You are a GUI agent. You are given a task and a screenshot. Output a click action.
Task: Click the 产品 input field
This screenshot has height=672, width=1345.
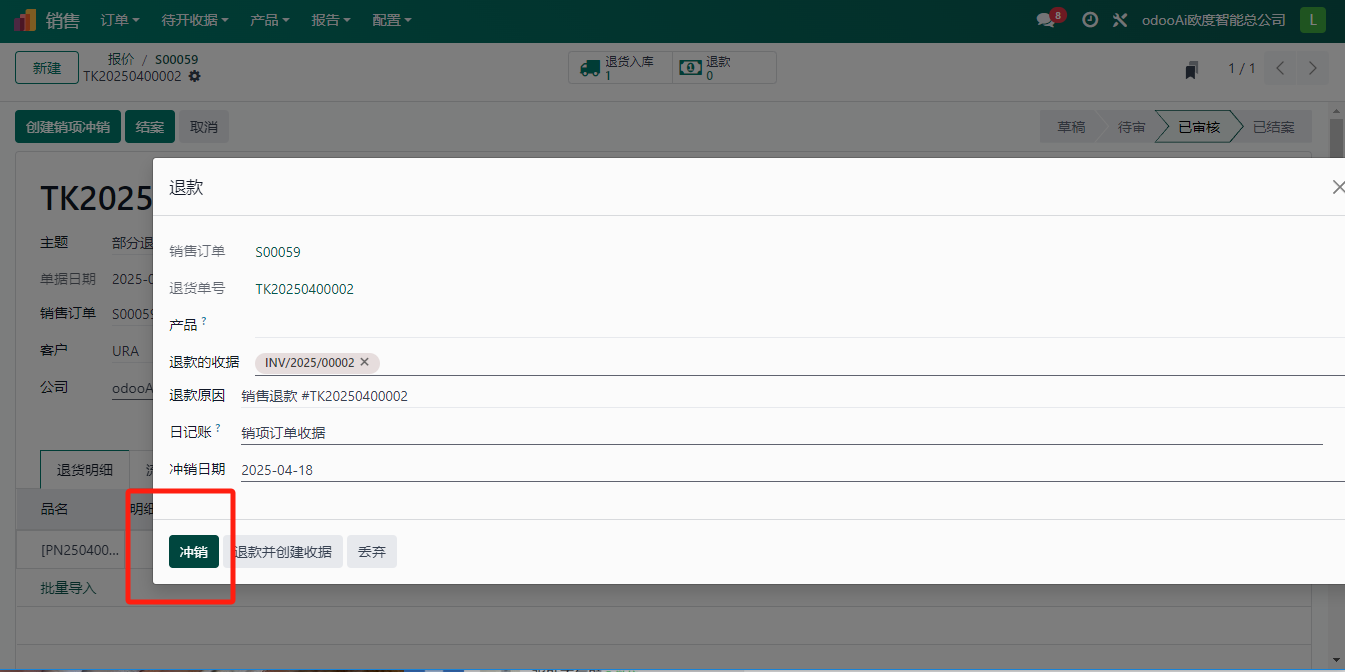click(800, 324)
